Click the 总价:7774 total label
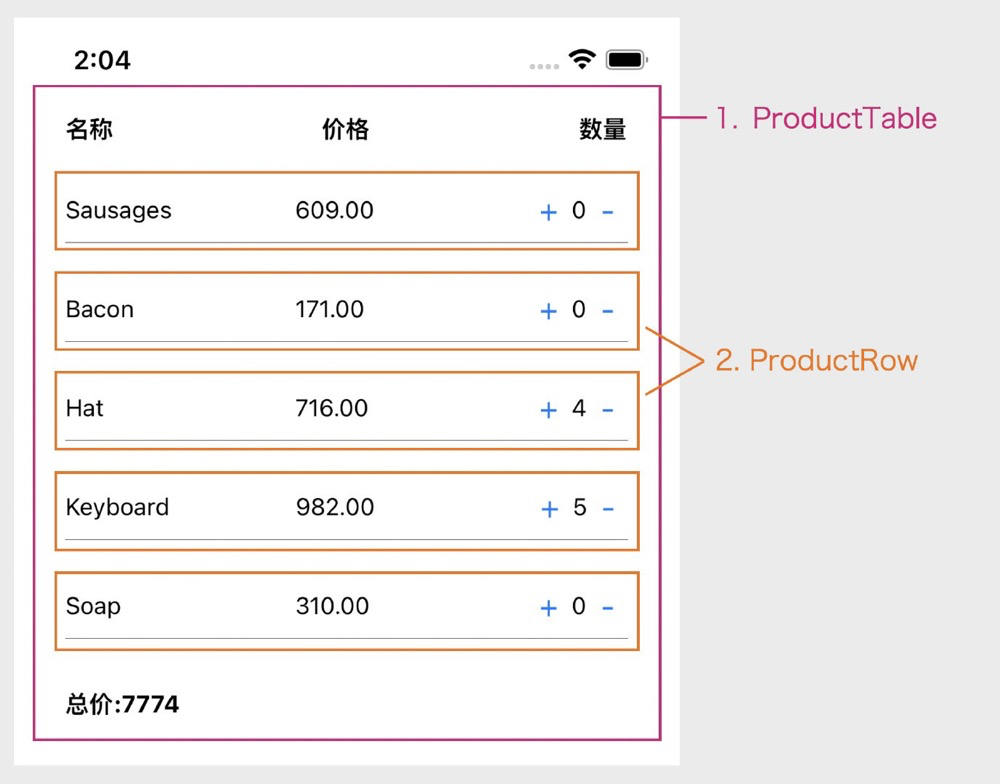The image size is (1000, 784). [x=122, y=704]
